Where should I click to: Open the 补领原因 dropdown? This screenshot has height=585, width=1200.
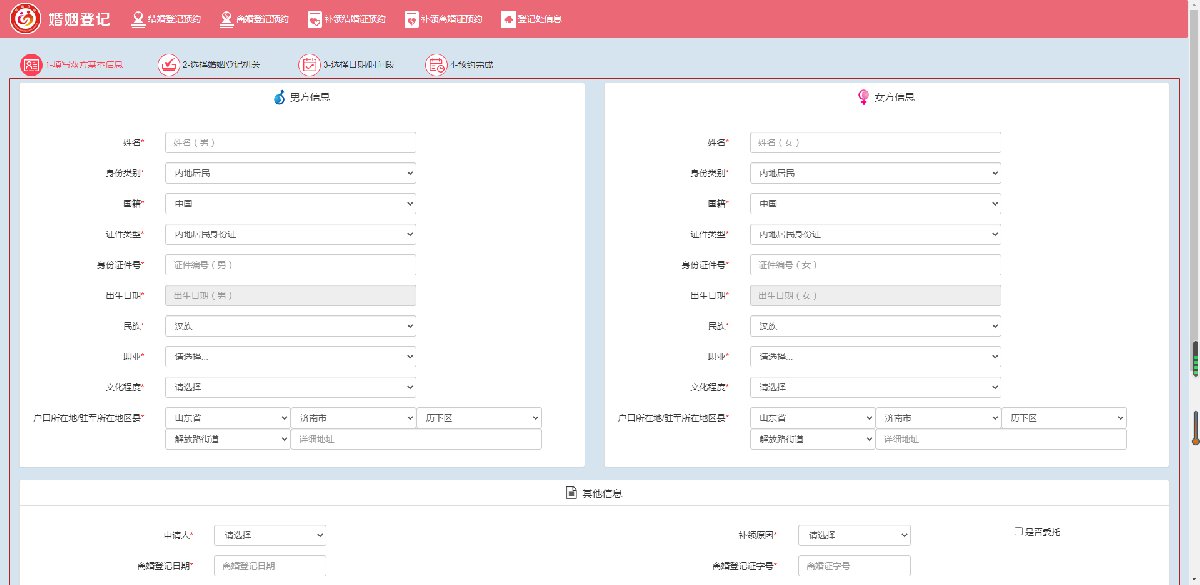coord(854,535)
